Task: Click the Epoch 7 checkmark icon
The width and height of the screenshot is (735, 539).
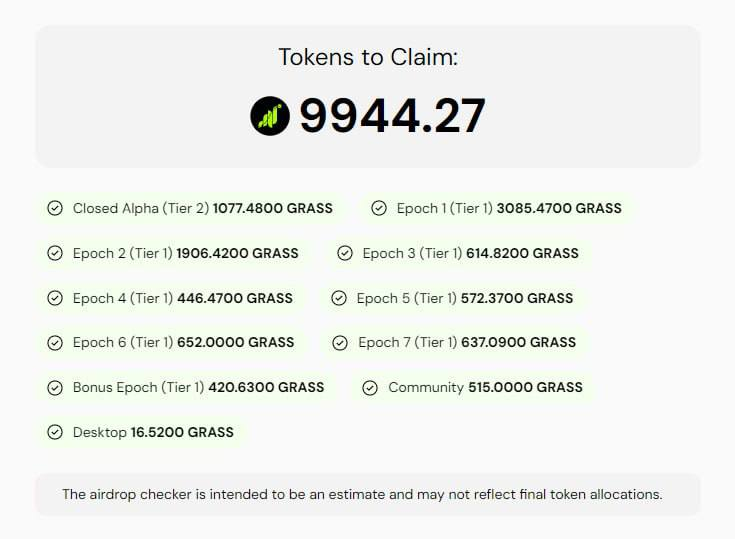Action: click(340, 343)
